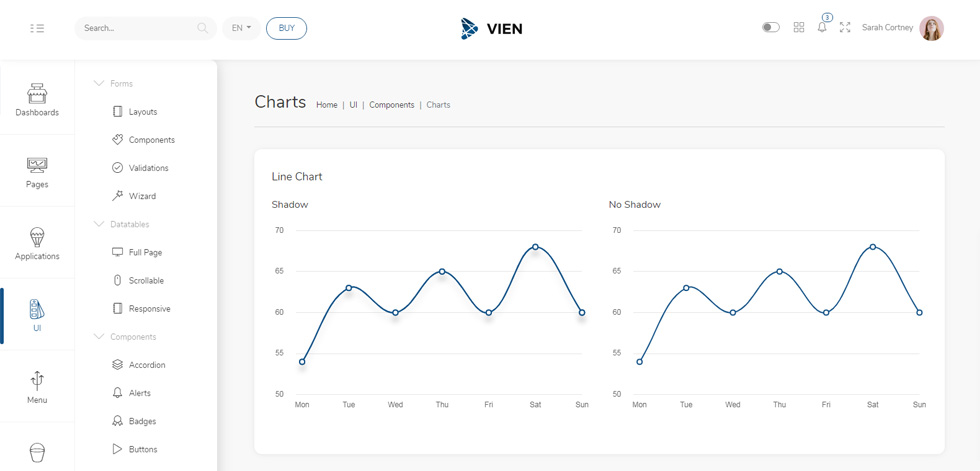
Task: Click the bucket icon below Menu
Action: click(37, 452)
